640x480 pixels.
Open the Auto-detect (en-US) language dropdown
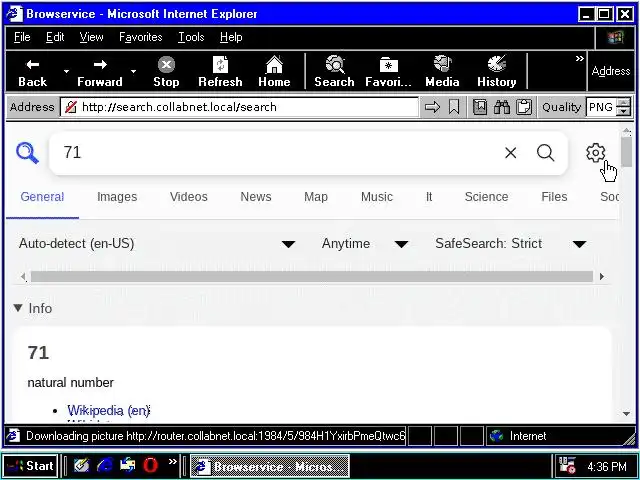coord(157,244)
